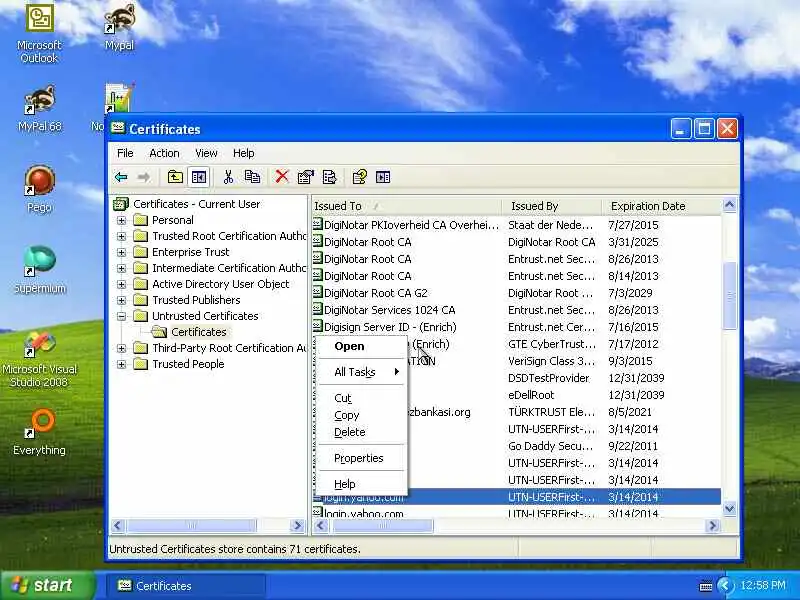Screen dimensions: 800x600
Task: Click the Copy toolbar icon
Action: (x=252, y=177)
